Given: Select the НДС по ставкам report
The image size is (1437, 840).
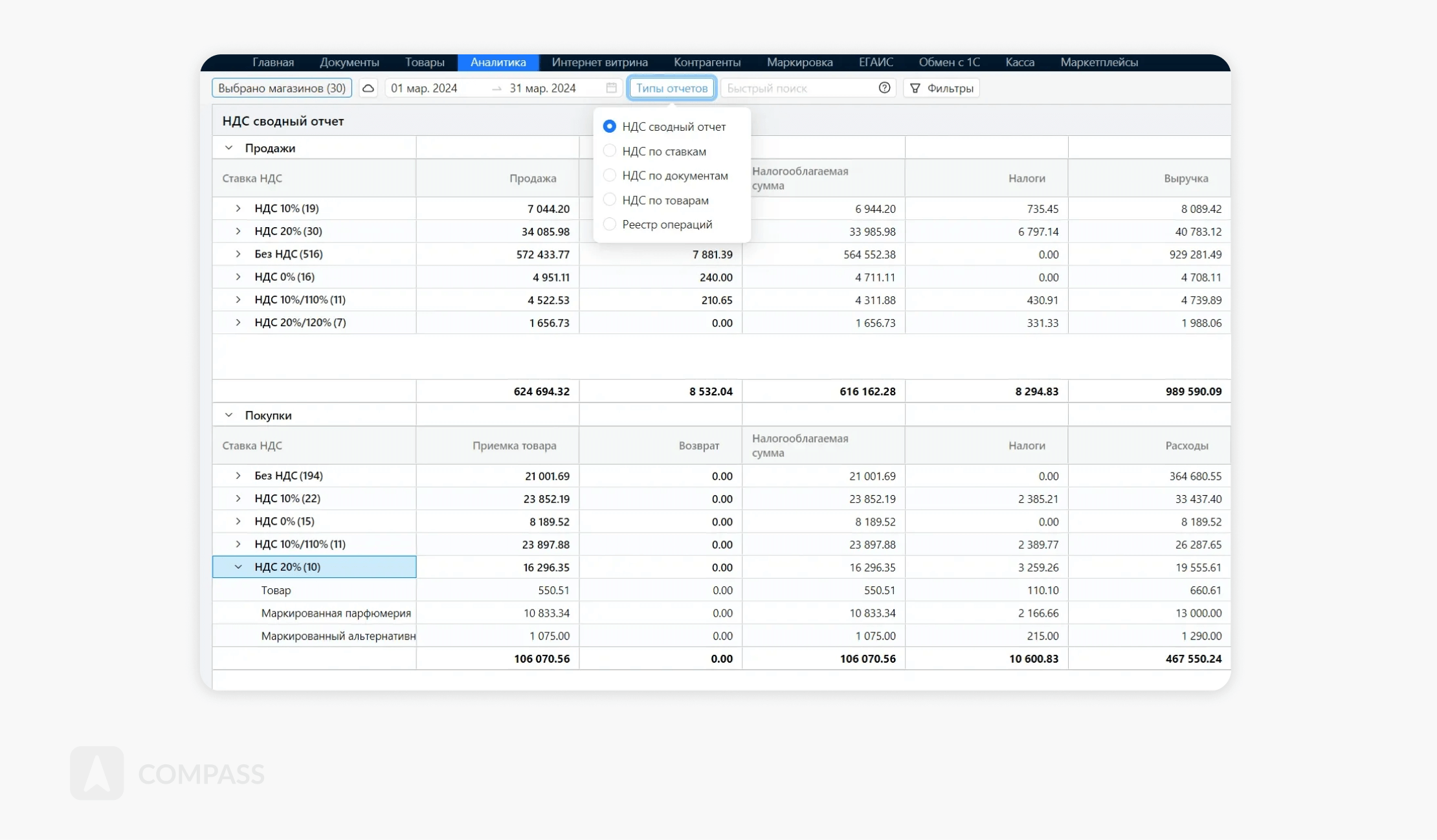Looking at the screenshot, I should [609, 151].
